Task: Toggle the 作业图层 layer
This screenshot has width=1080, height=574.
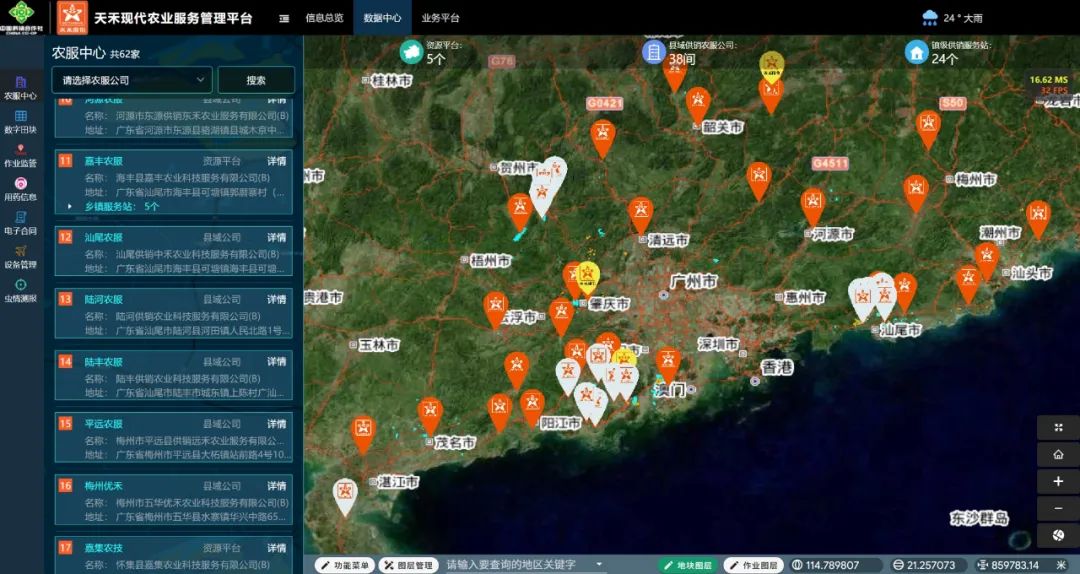Action: 753,565
